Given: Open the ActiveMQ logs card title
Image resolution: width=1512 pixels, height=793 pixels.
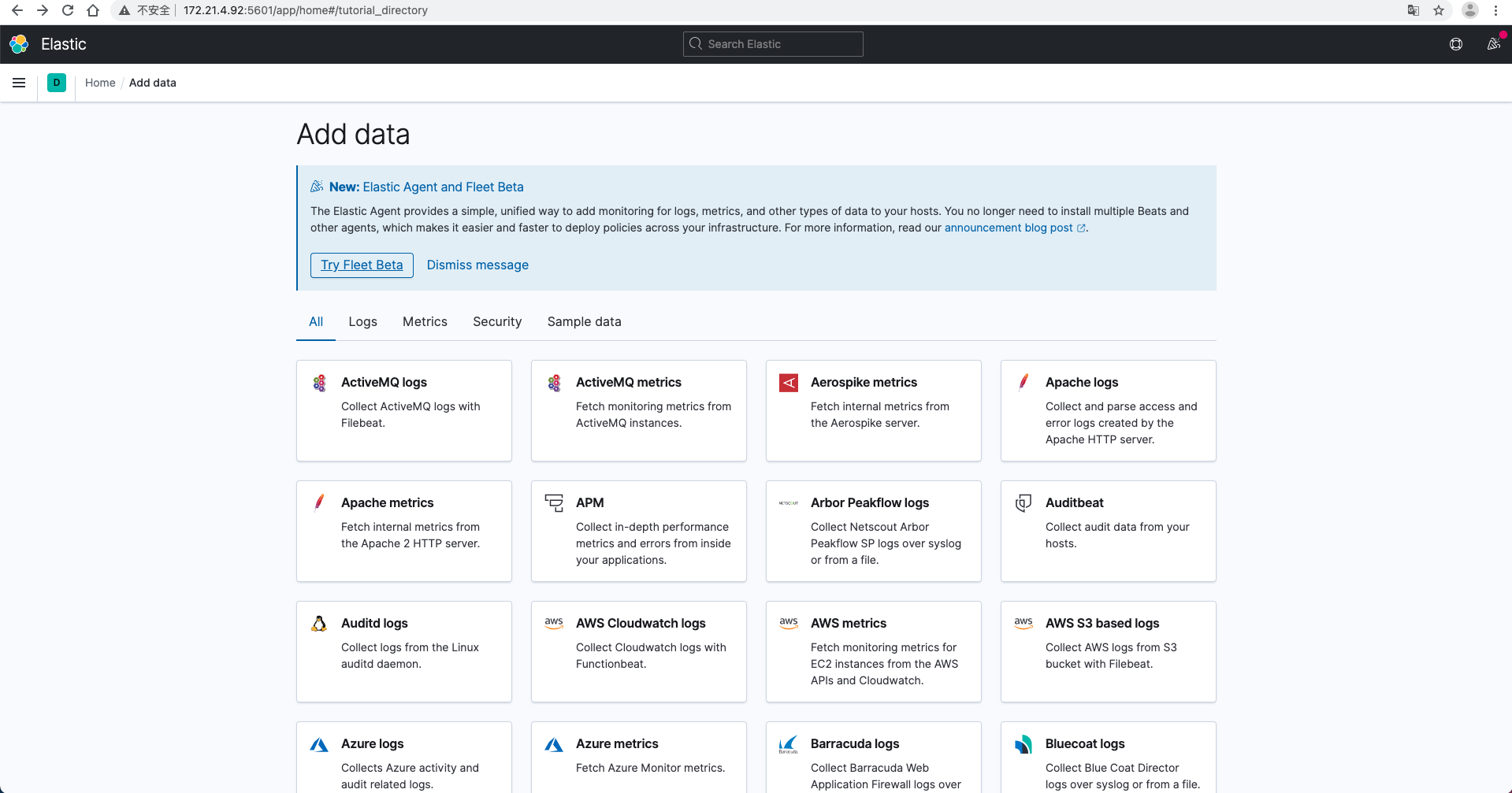Looking at the screenshot, I should pos(384,382).
